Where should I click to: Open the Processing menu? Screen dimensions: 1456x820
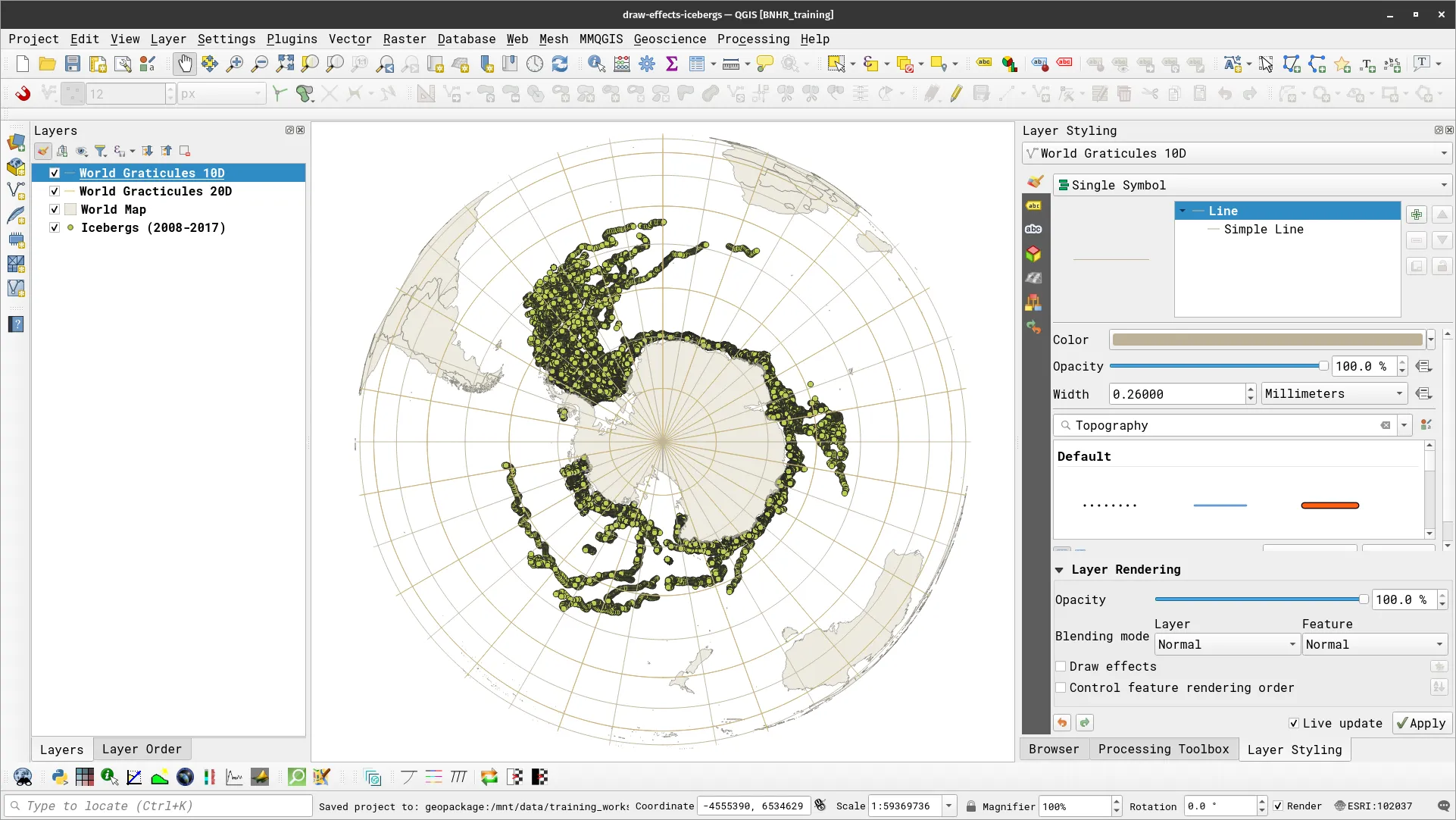752,39
